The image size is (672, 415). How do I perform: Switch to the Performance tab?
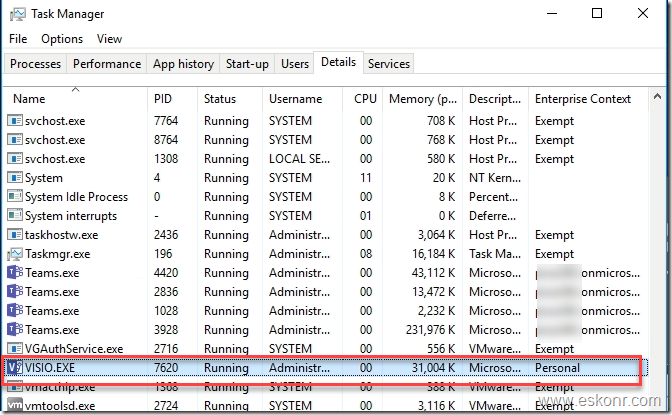[x=107, y=64]
